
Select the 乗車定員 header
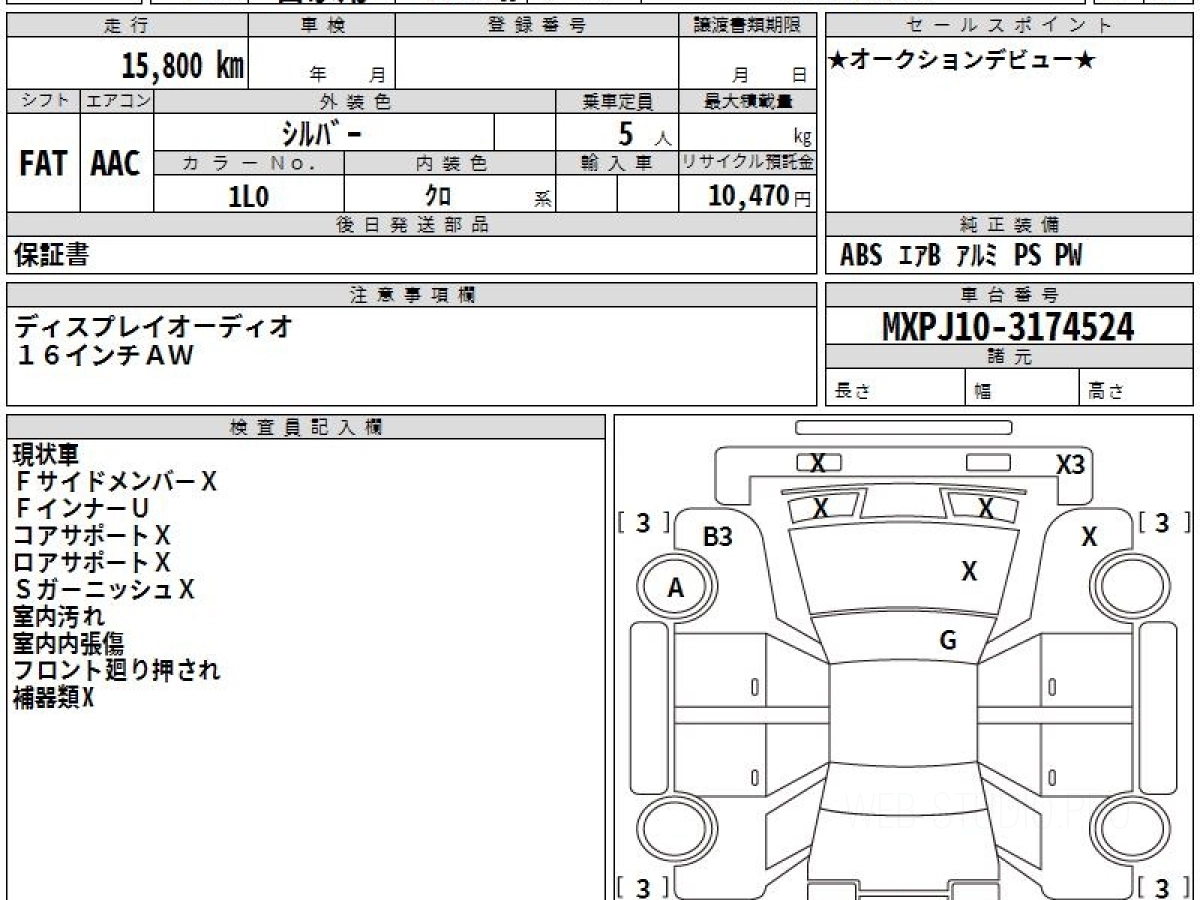(x=617, y=101)
